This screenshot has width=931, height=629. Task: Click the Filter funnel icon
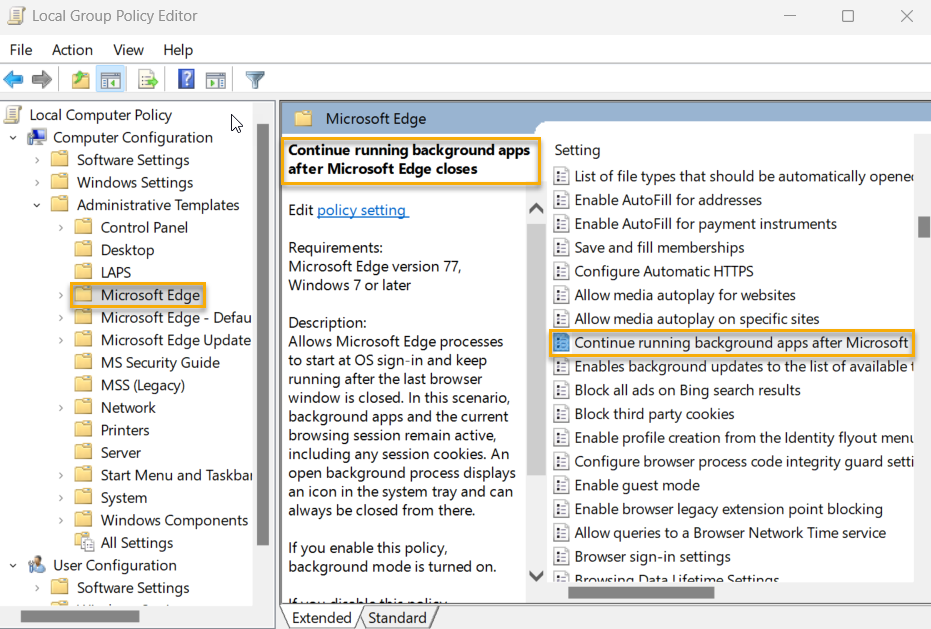(255, 80)
